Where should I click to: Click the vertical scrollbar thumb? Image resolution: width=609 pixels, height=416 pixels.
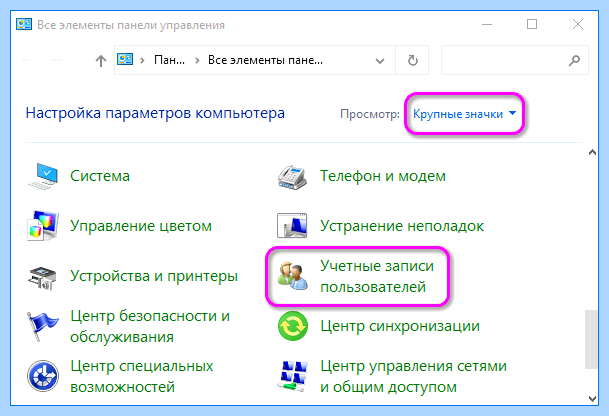click(592, 339)
